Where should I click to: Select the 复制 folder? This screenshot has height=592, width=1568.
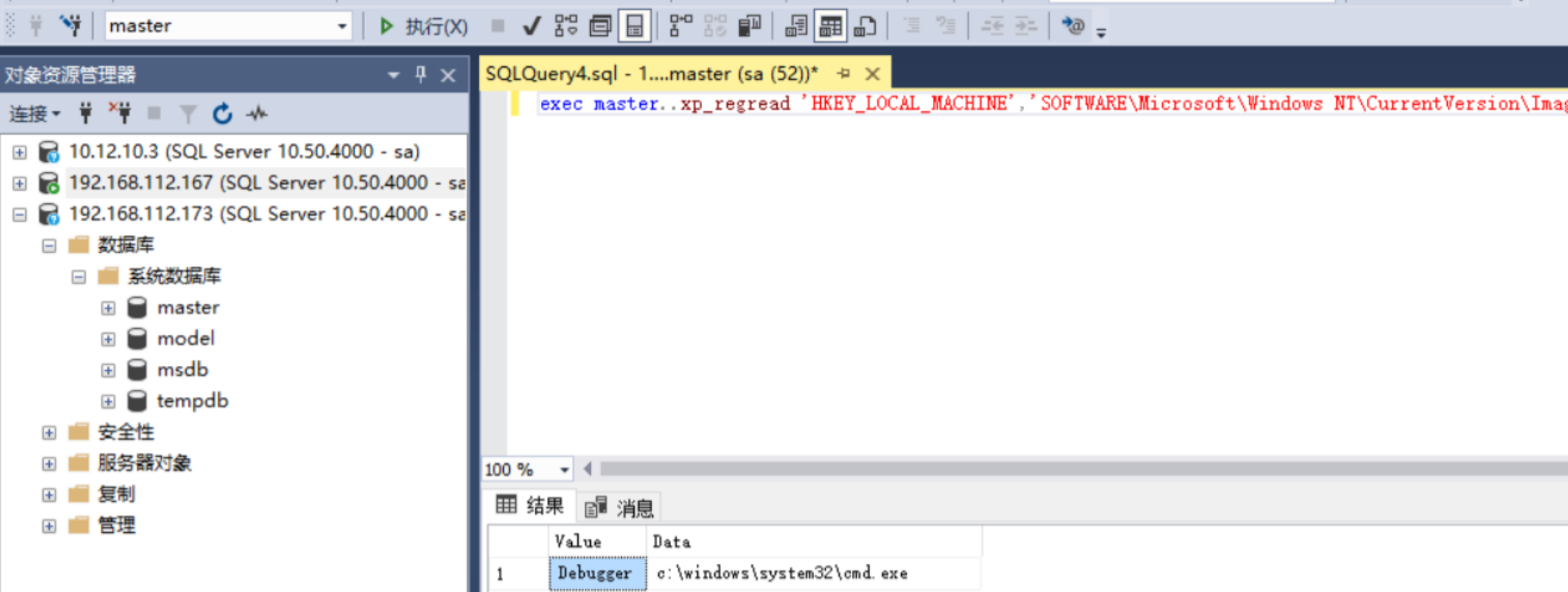pos(116,494)
